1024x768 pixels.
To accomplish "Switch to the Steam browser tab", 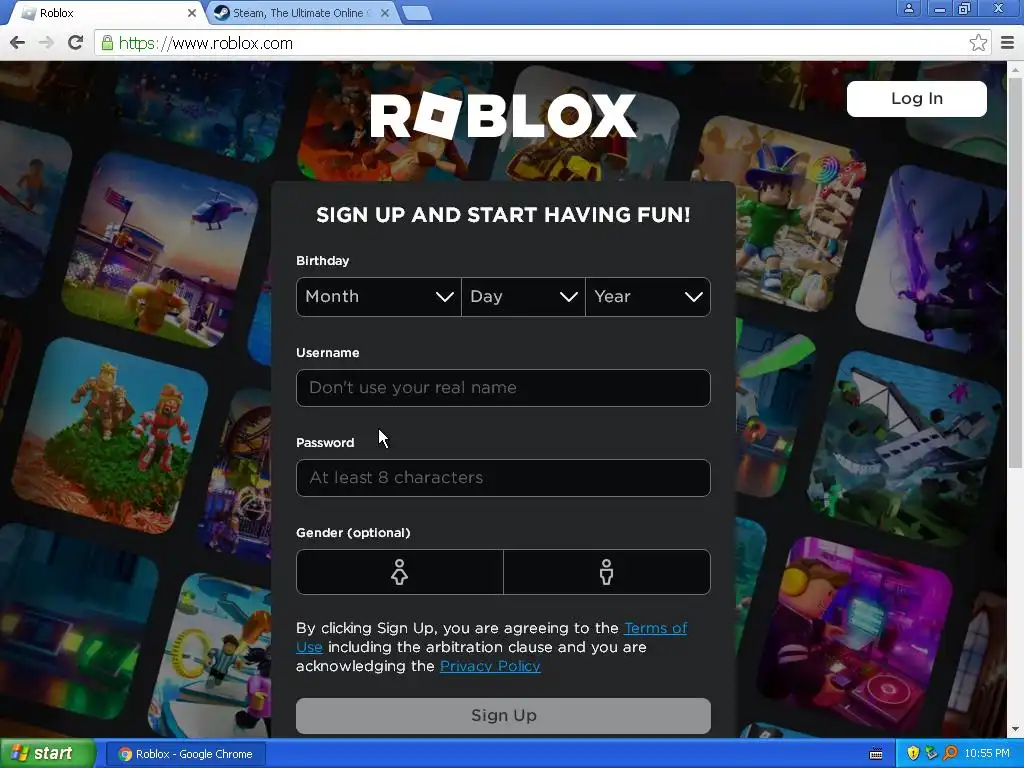I will [x=298, y=13].
